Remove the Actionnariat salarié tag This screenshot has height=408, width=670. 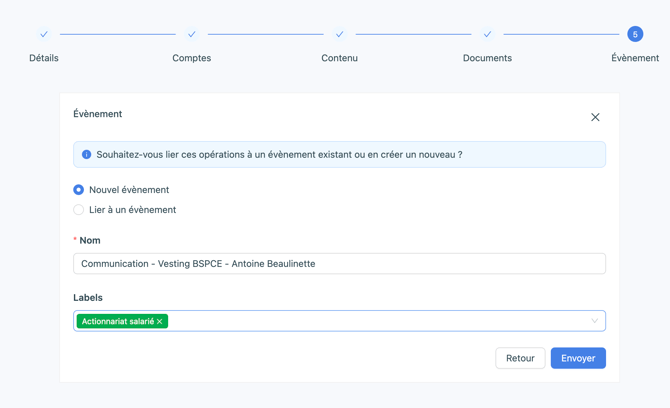tap(160, 322)
